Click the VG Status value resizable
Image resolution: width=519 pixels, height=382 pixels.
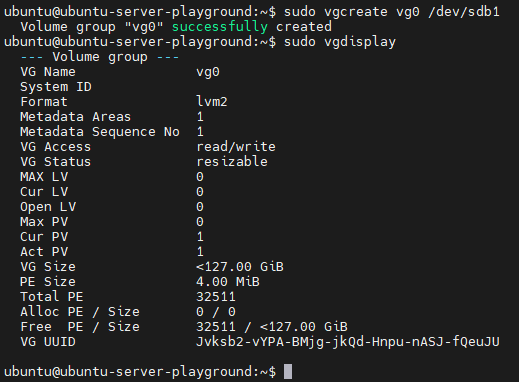232,162
